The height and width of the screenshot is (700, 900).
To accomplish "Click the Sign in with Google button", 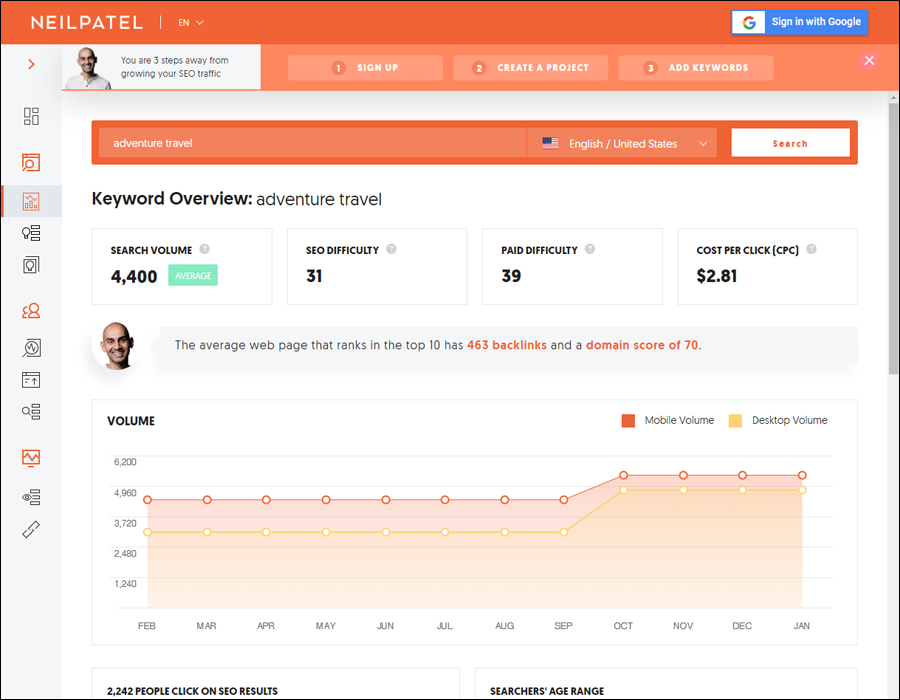I will point(800,22).
